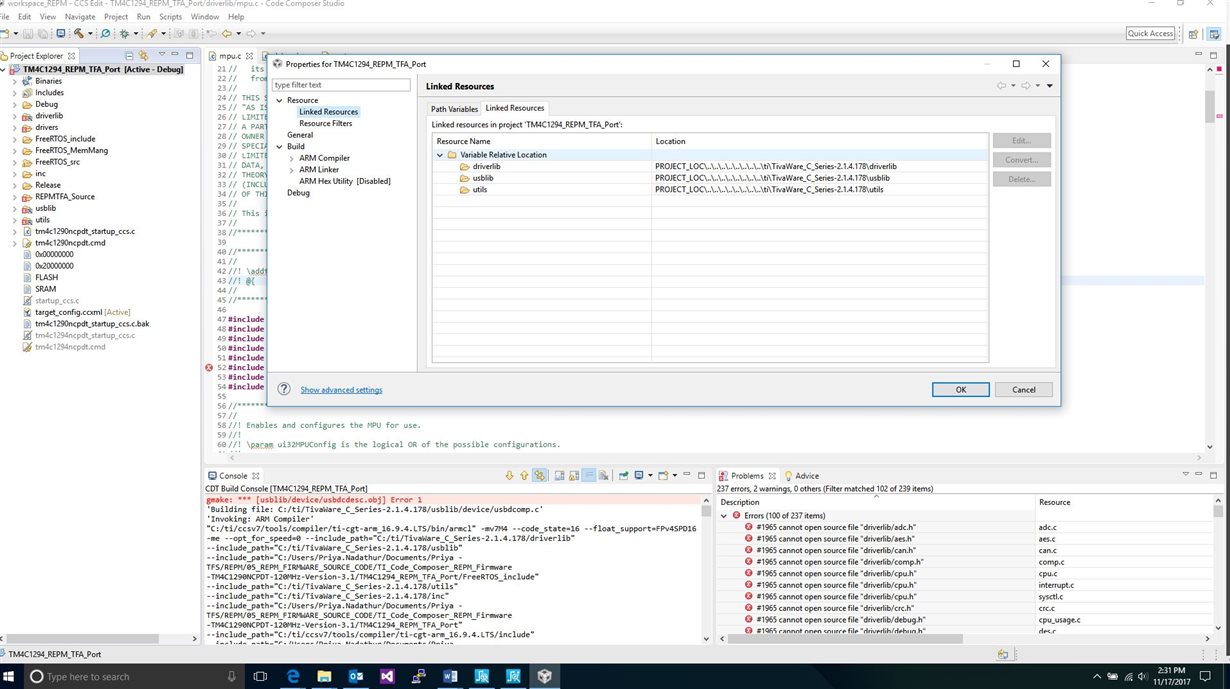The height and width of the screenshot is (689, 1230).
Task: Toggle Link with Editor in Project Explorer
Action: pos(143,56)
